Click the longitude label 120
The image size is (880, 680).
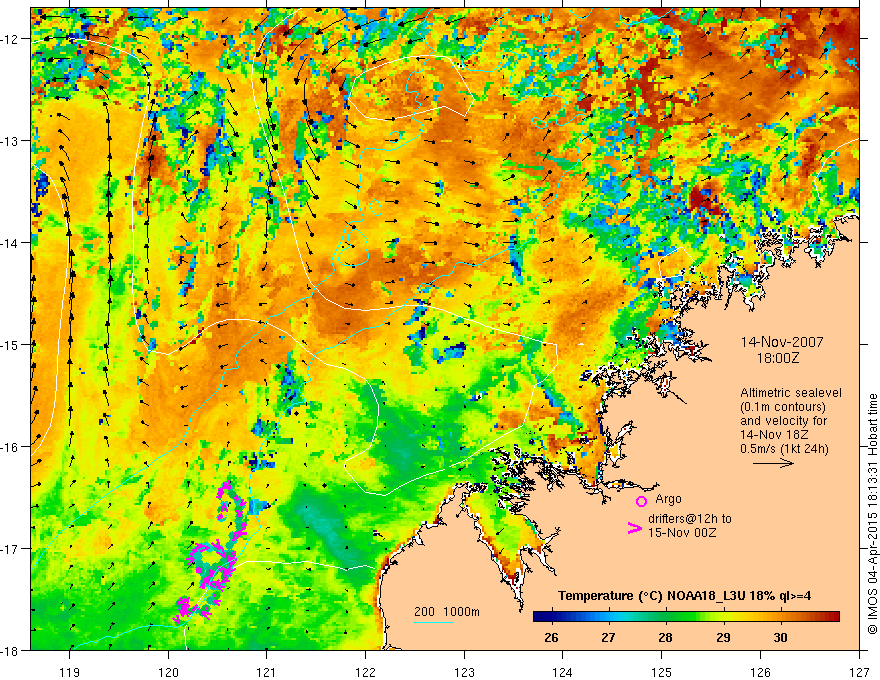168,672
